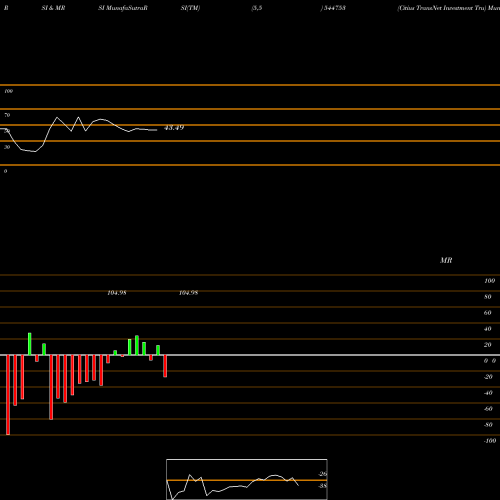
Task: Click the -40 label on MR axis
Action: tap(488, 393)
